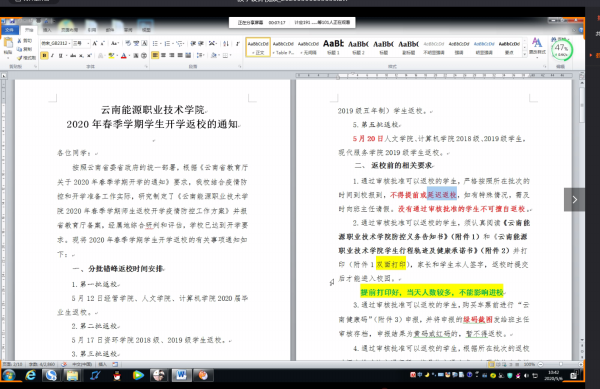Center-align the paragraph text
The width and height of the screenshot is (600, 389).
163,55
